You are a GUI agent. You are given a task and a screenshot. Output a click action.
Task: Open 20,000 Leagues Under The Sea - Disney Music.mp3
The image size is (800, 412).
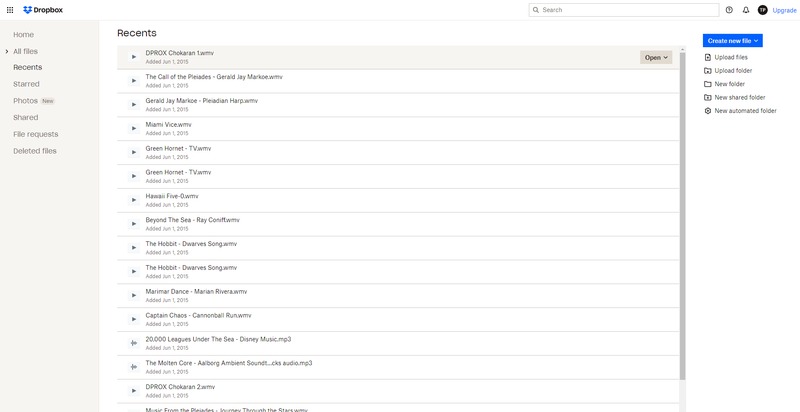218,340
